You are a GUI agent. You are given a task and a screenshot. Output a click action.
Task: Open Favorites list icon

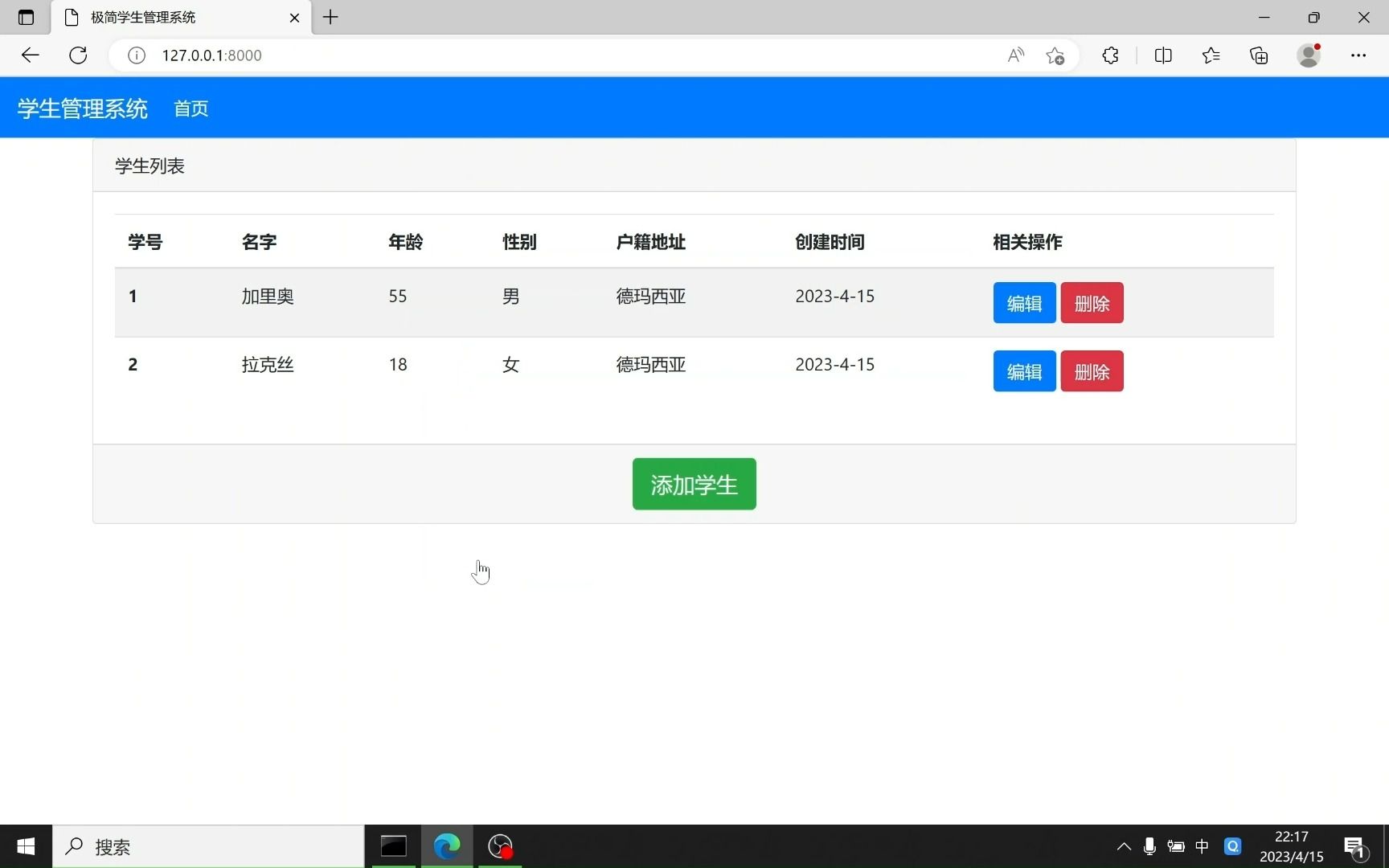coord(1211,55)
